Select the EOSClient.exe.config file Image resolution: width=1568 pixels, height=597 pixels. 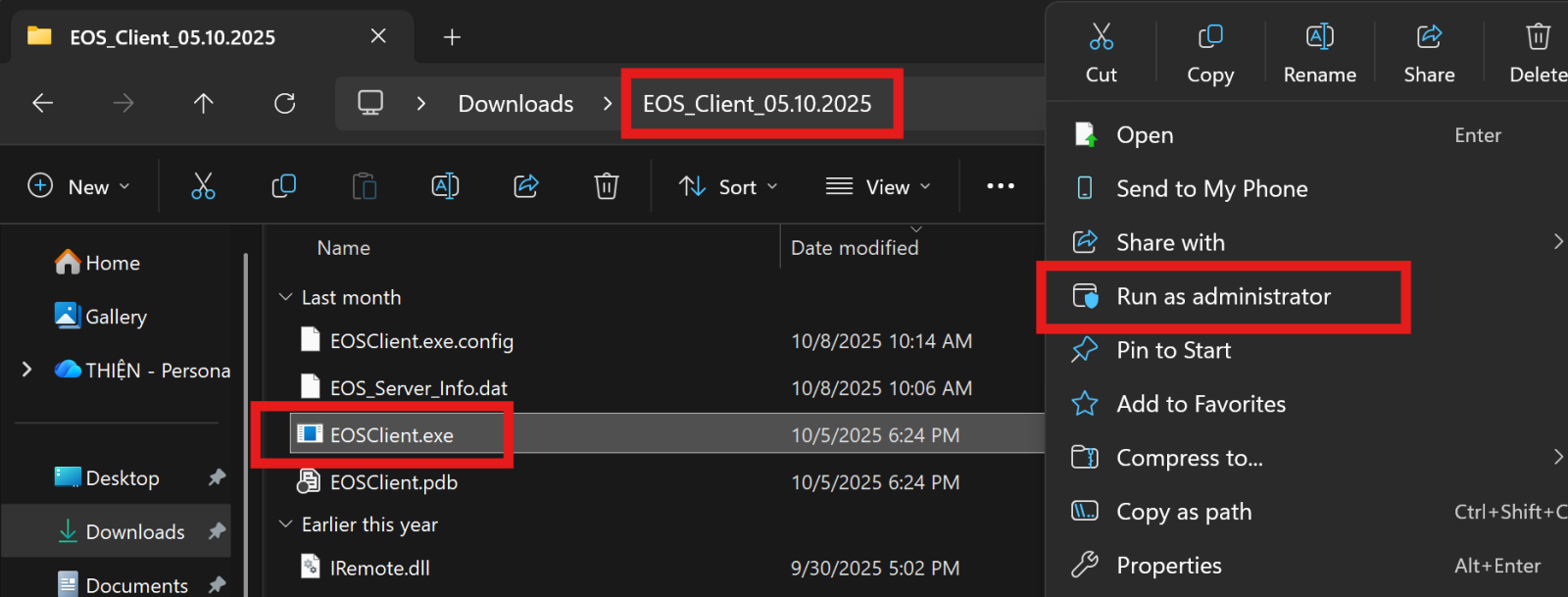(x=421, y=341)
